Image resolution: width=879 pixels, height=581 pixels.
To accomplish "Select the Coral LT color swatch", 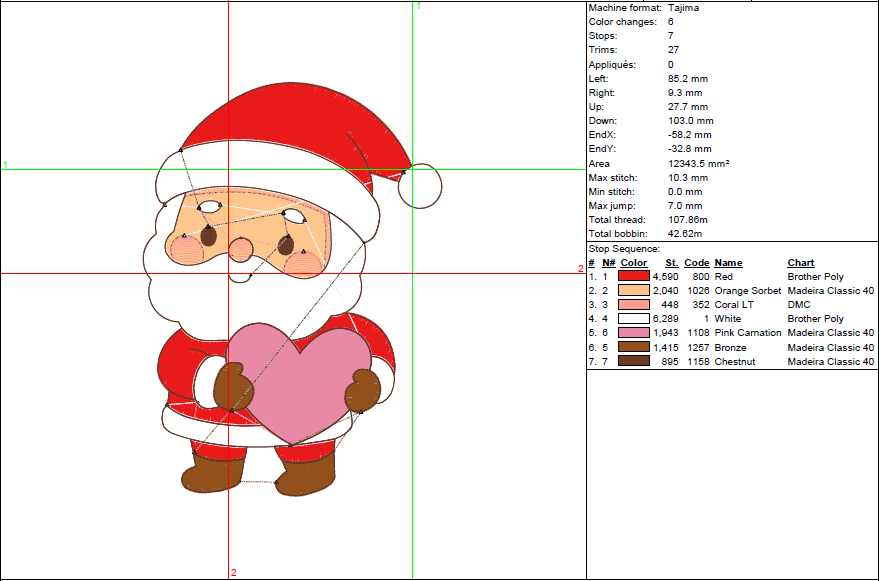I will [632, 304].
